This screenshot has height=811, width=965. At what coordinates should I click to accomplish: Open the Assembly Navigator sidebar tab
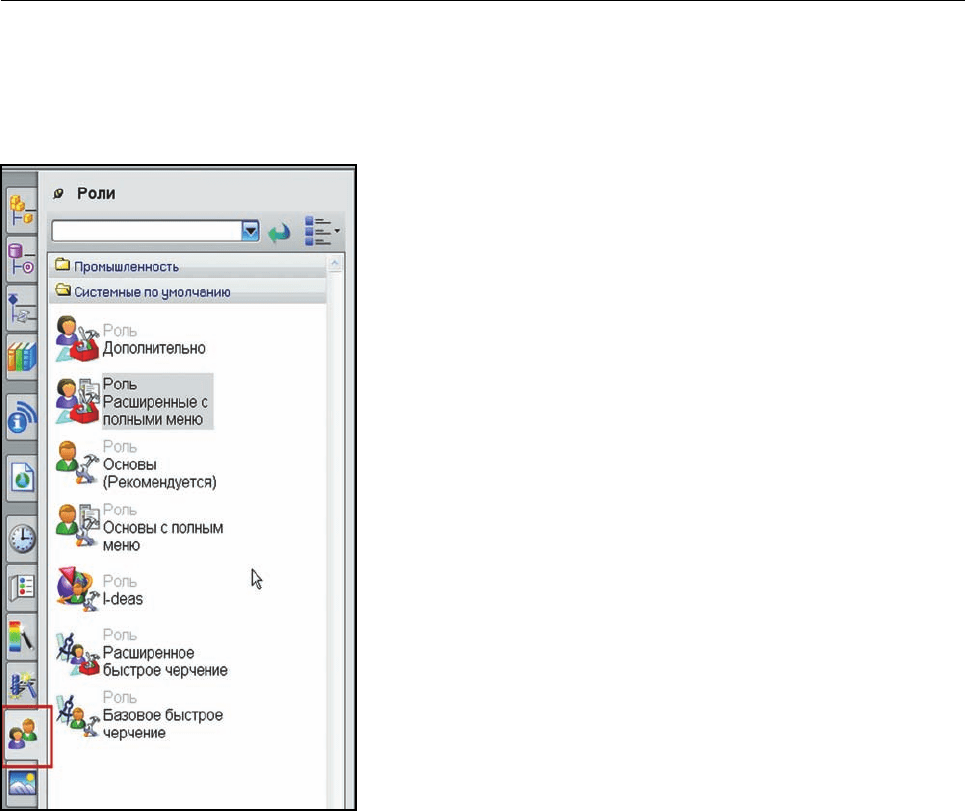click(22, 210)
